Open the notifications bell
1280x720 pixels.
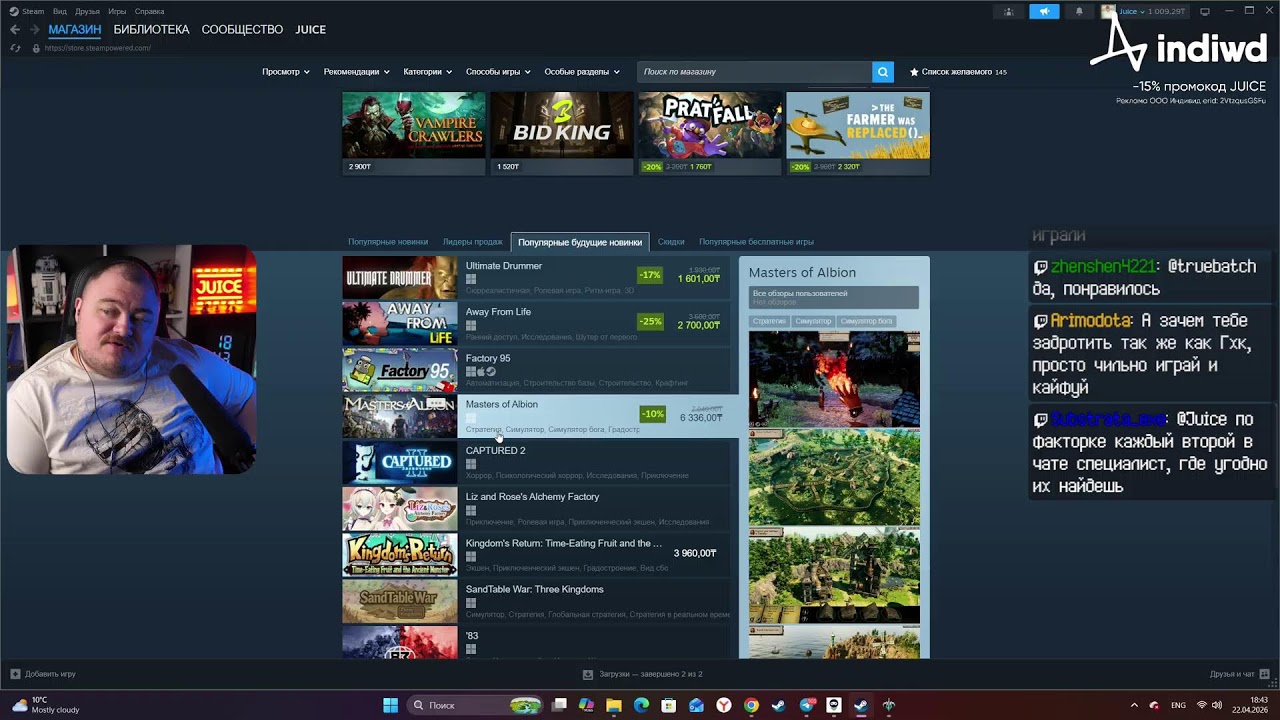1079,11
